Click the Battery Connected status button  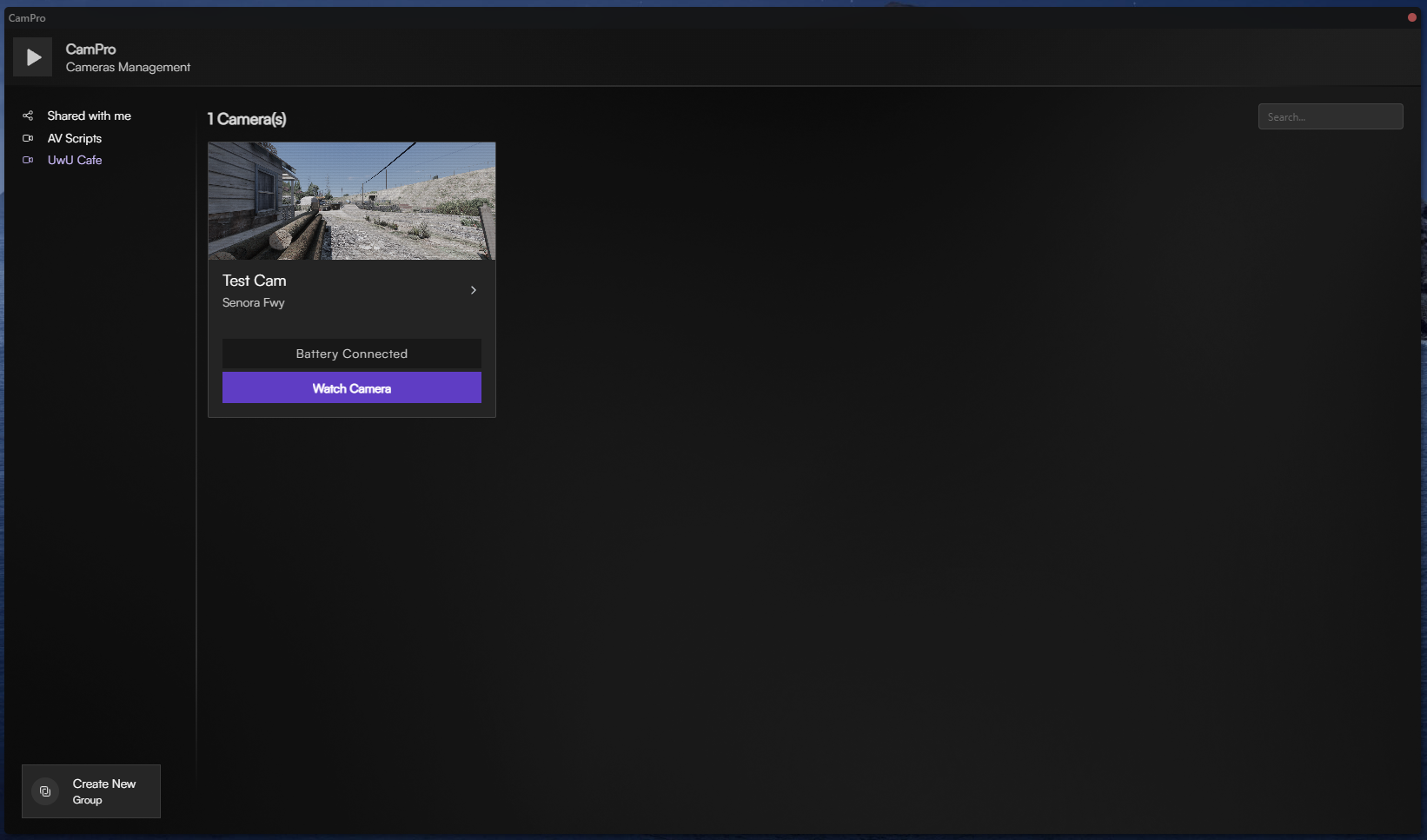(351, 354)
